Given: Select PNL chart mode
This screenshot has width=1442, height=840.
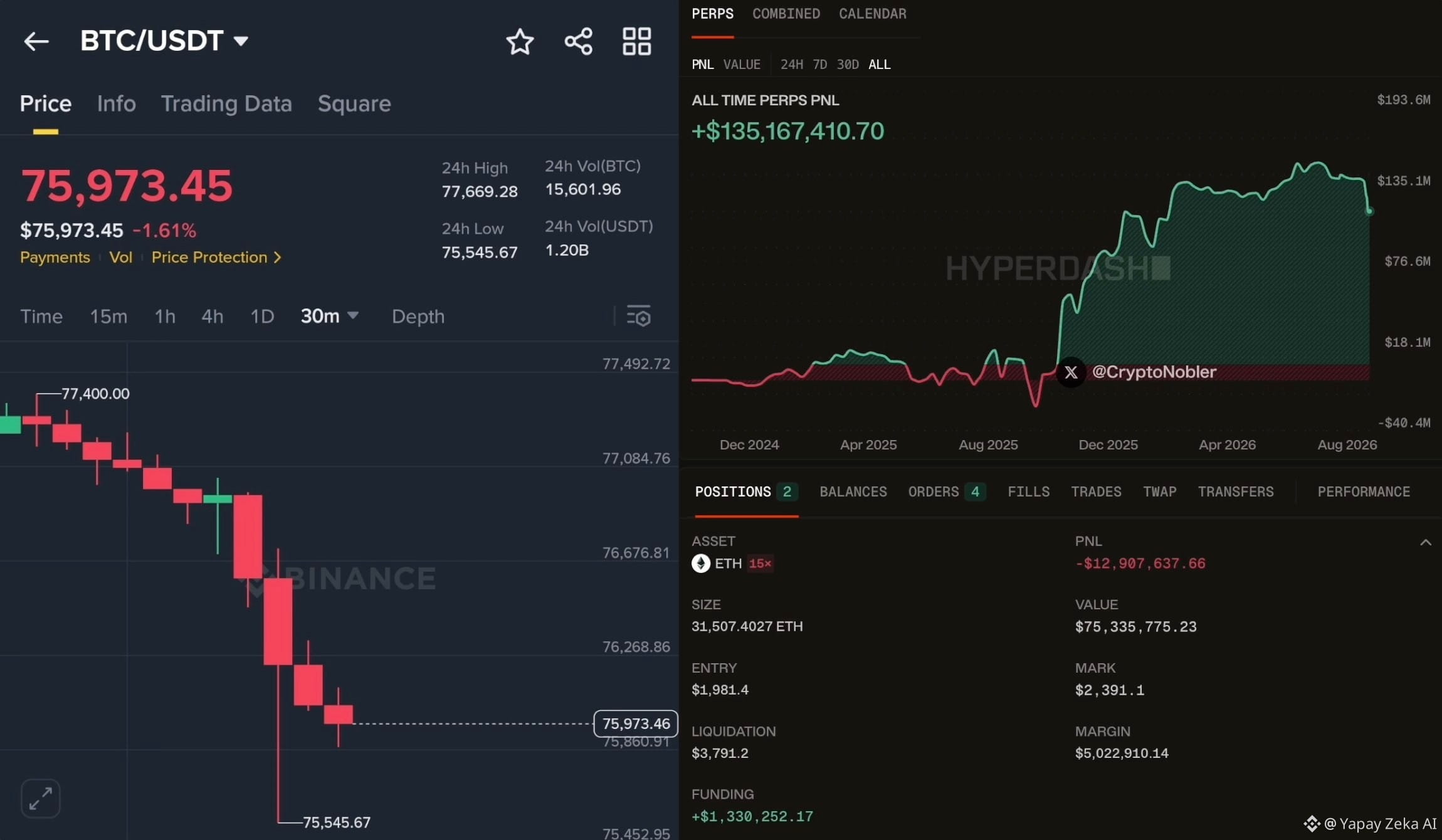Looking at the screenshot, I should tap(702, 65).
